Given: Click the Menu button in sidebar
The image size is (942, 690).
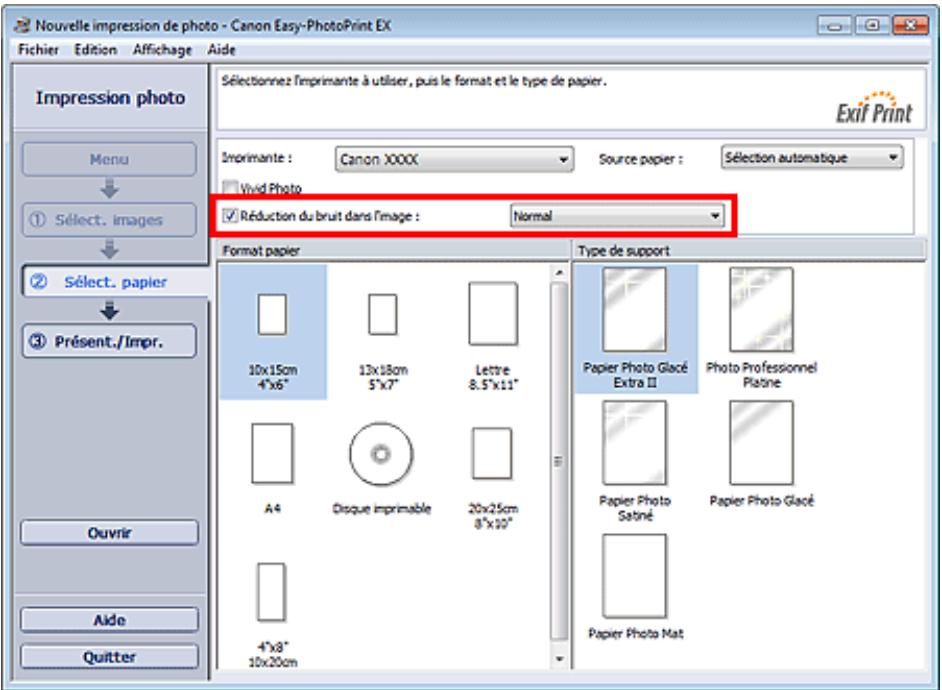Looking at the screenshot, I should 109,159.
